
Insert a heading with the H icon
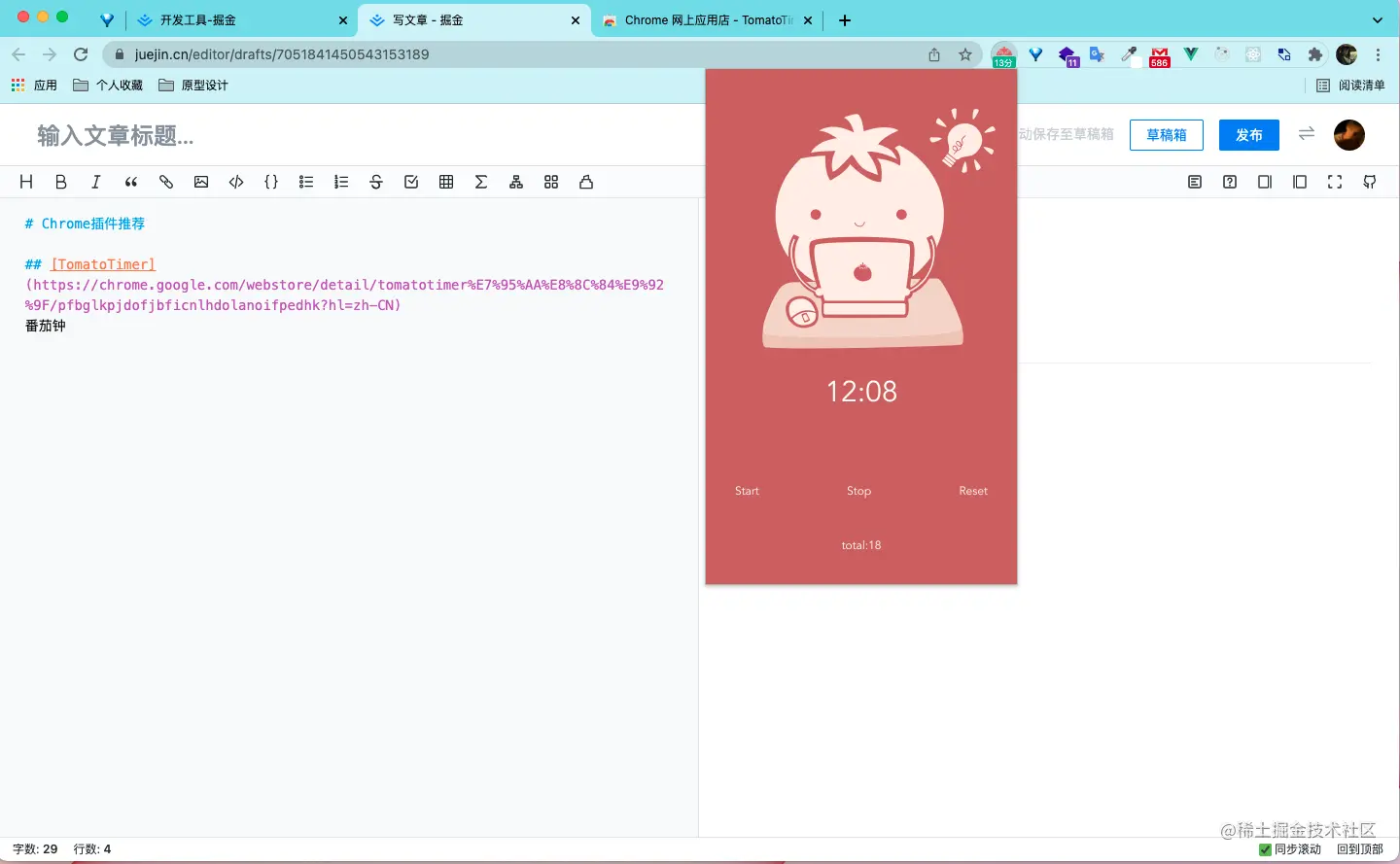tap(26, 182)
